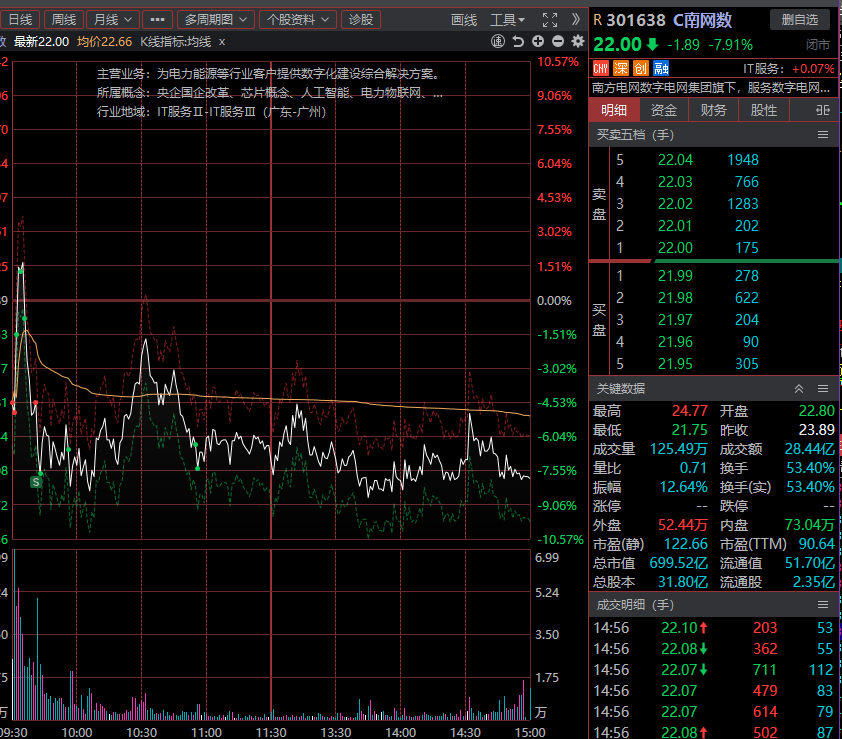Click 主营业务 description line in chart

268,74
